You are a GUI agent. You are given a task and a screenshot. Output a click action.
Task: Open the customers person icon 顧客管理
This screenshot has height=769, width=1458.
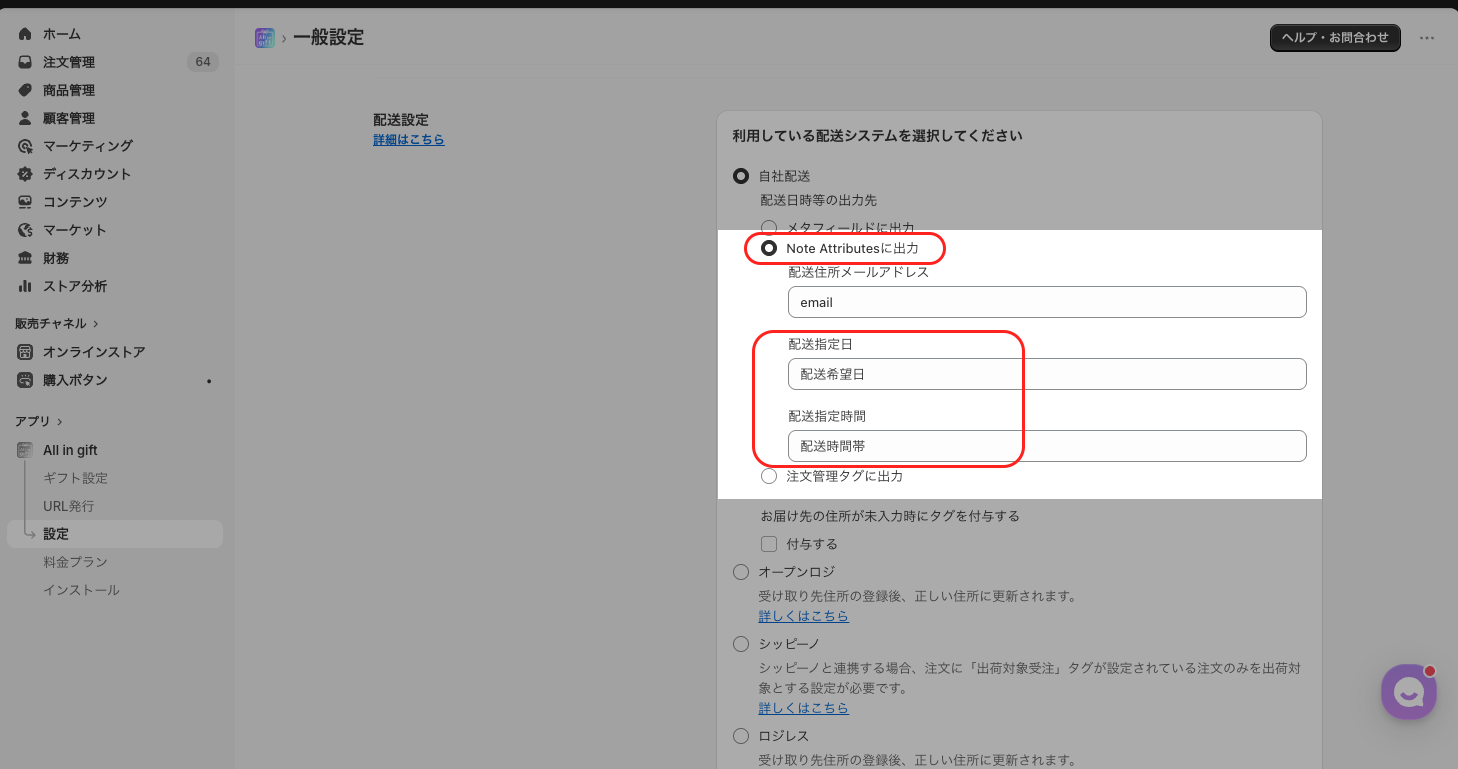(25, 118)
